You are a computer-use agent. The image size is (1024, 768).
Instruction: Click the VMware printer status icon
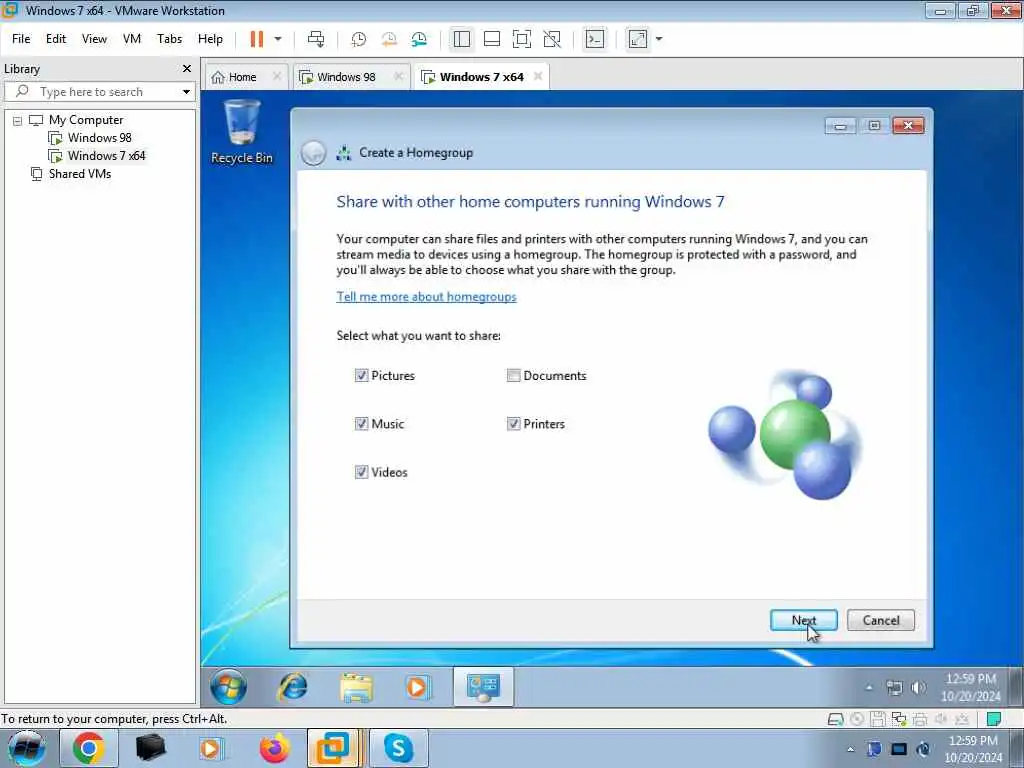click(x=920, y=720)
